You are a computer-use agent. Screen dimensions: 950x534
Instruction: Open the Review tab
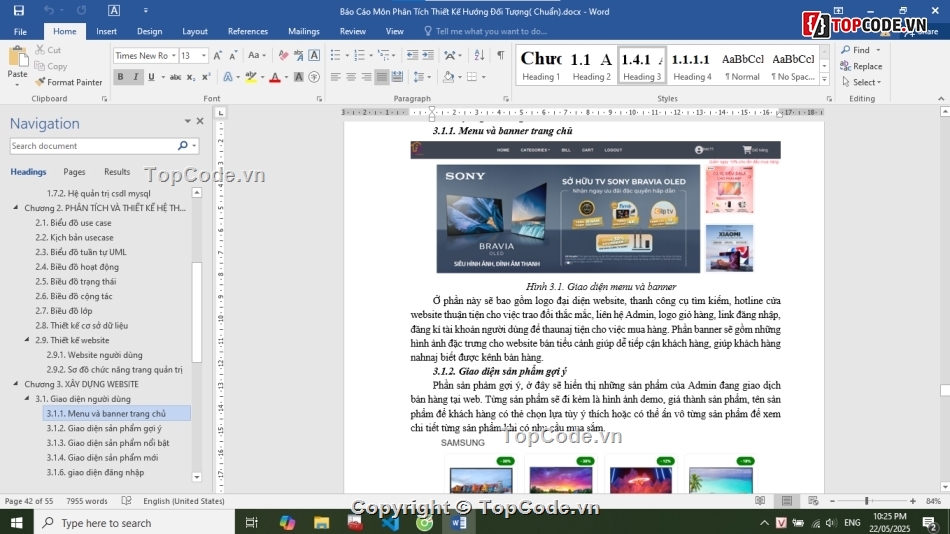(353, 32)
